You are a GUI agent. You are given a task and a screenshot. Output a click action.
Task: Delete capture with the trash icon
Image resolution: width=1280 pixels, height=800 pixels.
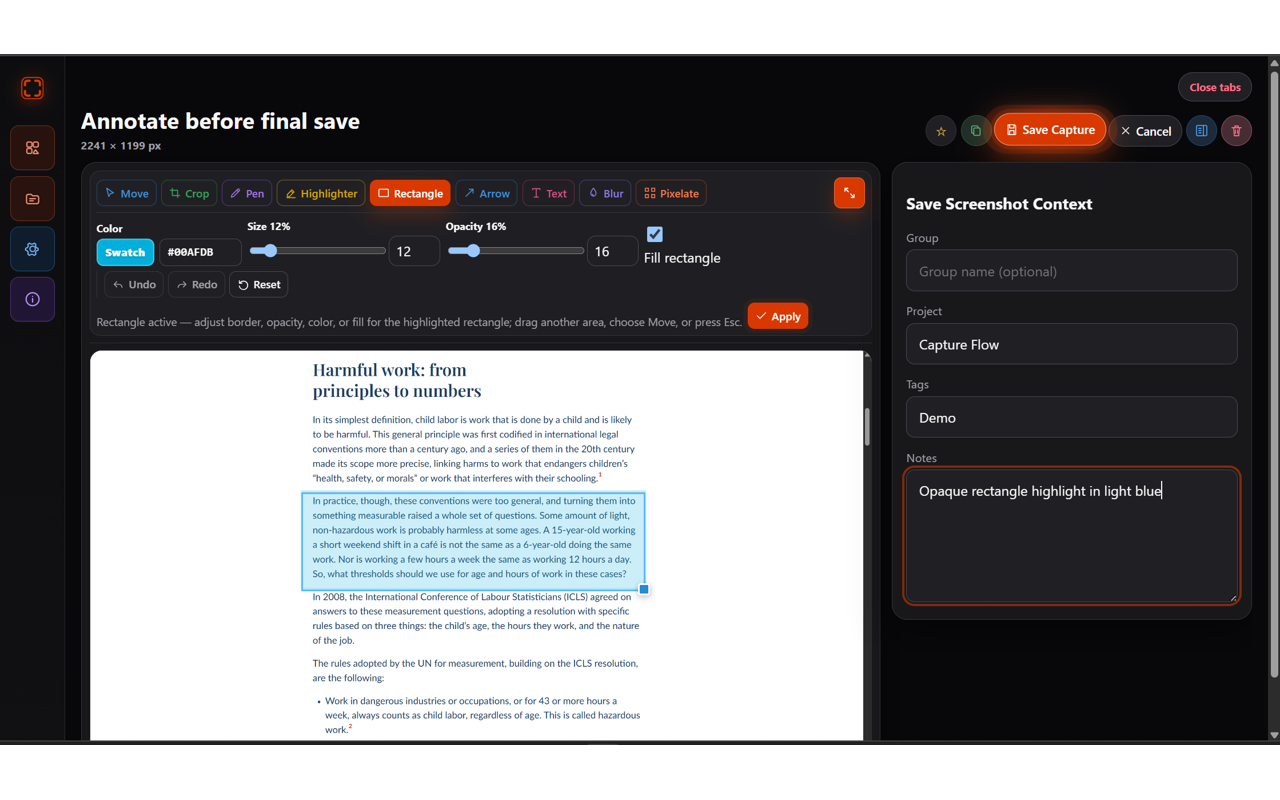click(x=1236, y=131)
